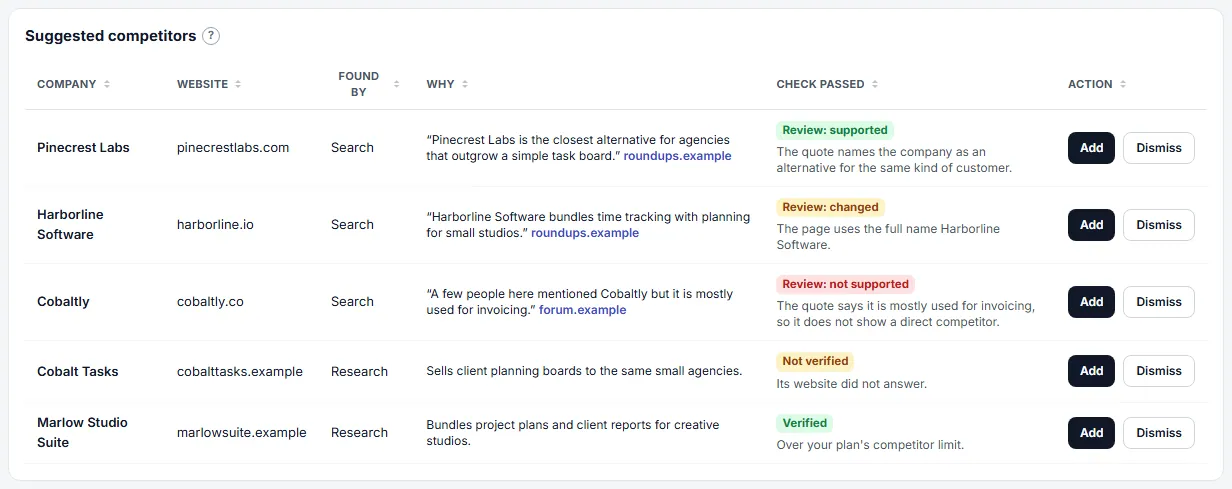Select the Marlow Studio Suite company name
This screenshot has height=489, width=1232.
point(82,433)
